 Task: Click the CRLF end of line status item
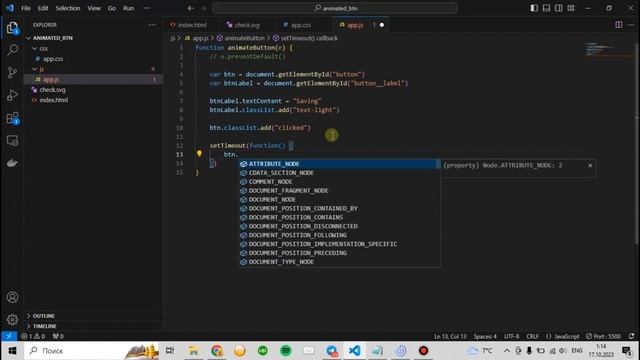click(532, 336)
